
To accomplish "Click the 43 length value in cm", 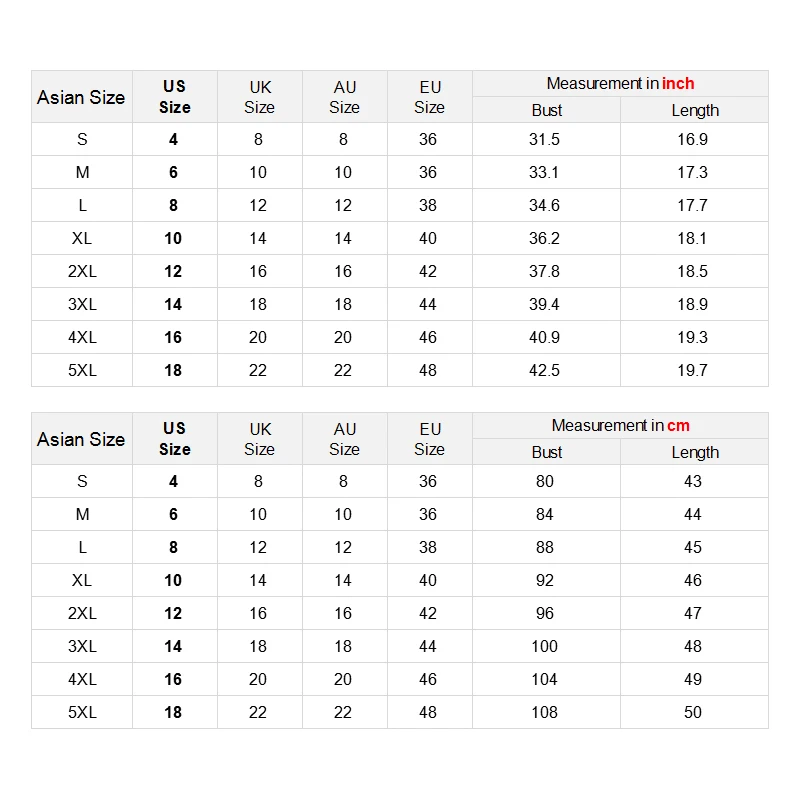I will 692,481.
